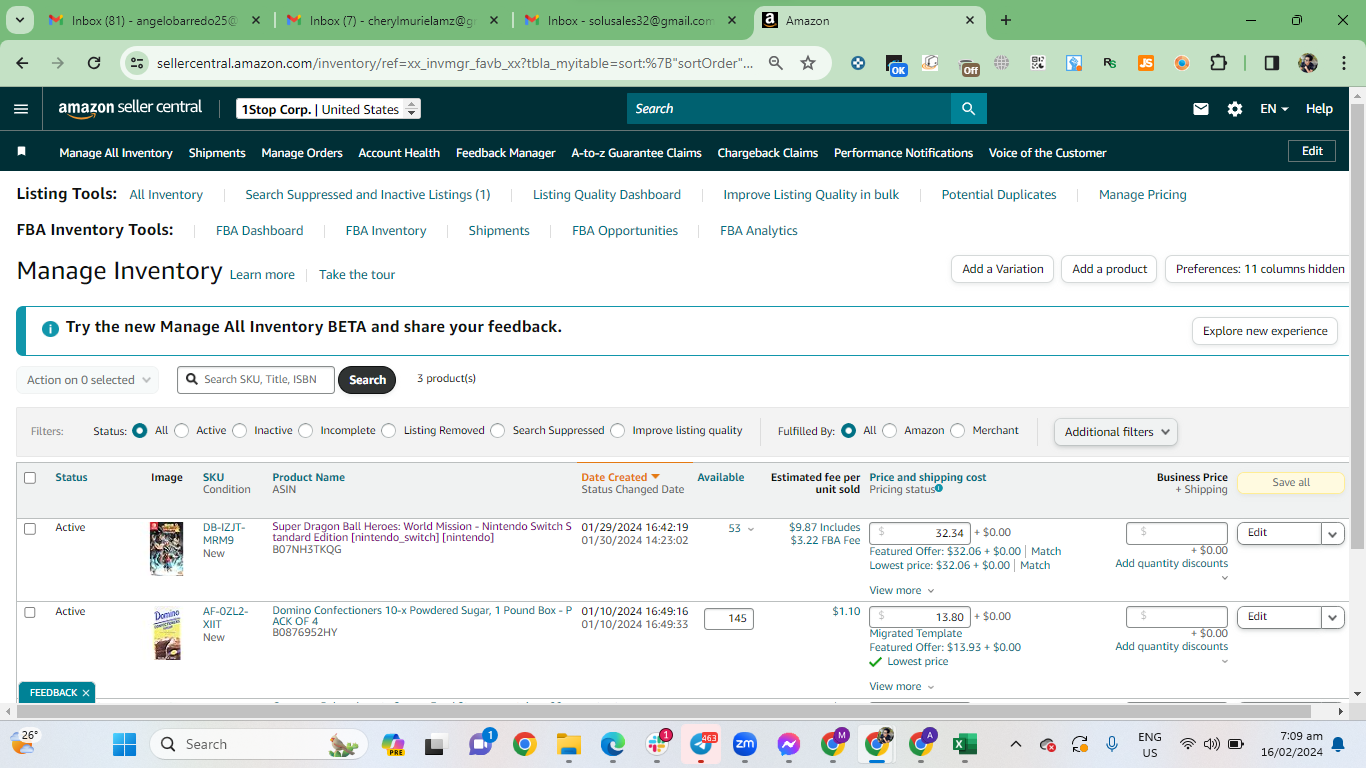Image resolution: width=1366 pixels, height=768 pixels.
Task: Click the Search SKU, Title, ISBN field
Action: [256, 380]
